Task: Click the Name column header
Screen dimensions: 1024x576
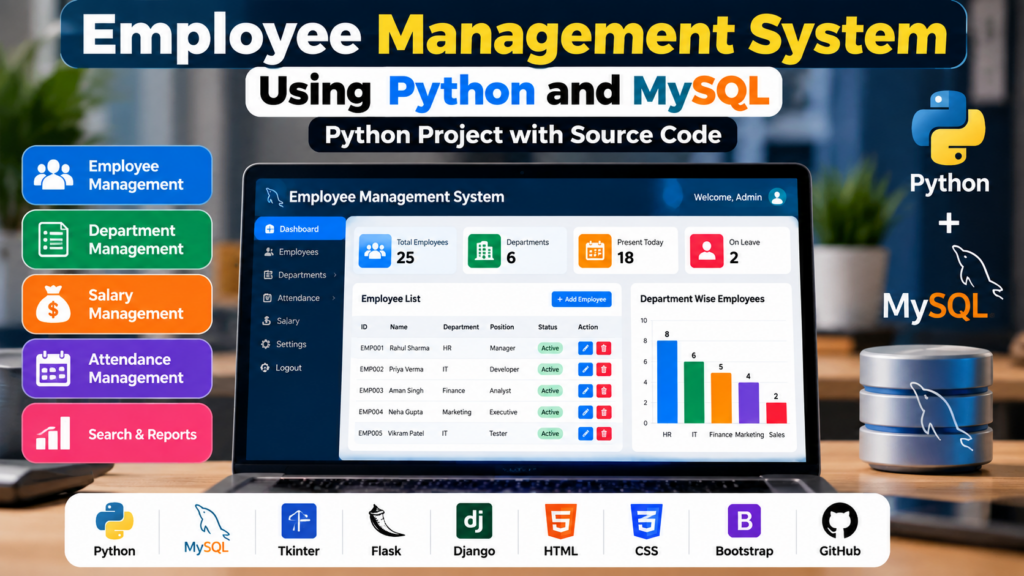Action: [x=398, y=327]
